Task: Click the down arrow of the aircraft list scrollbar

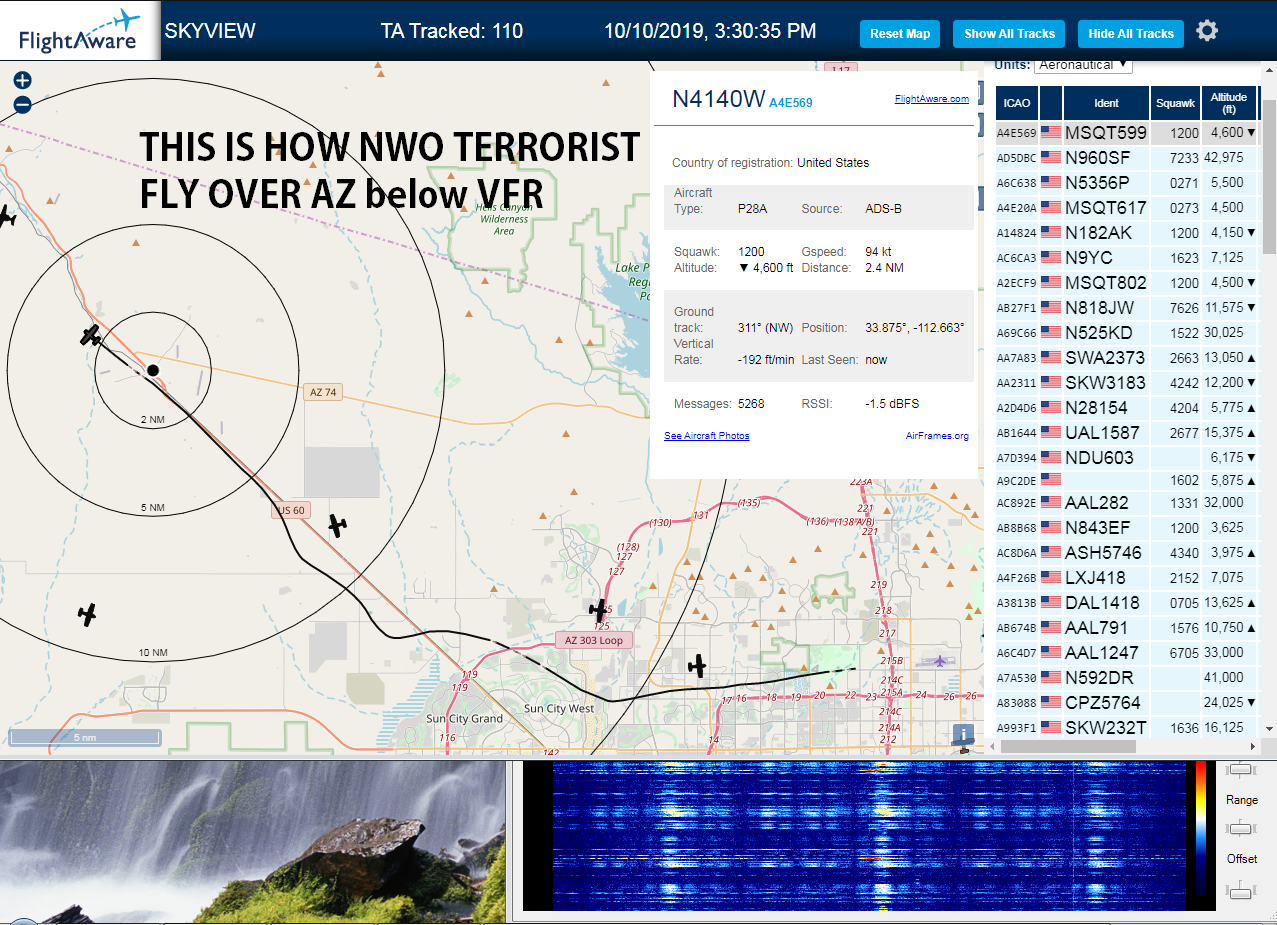Action: tap(1269, 729)
